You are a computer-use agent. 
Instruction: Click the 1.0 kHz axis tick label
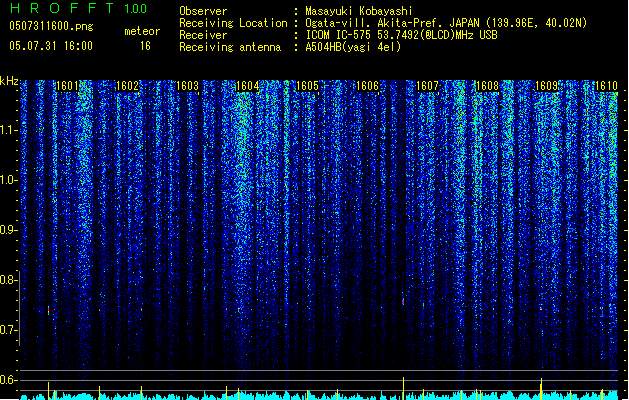8,180
